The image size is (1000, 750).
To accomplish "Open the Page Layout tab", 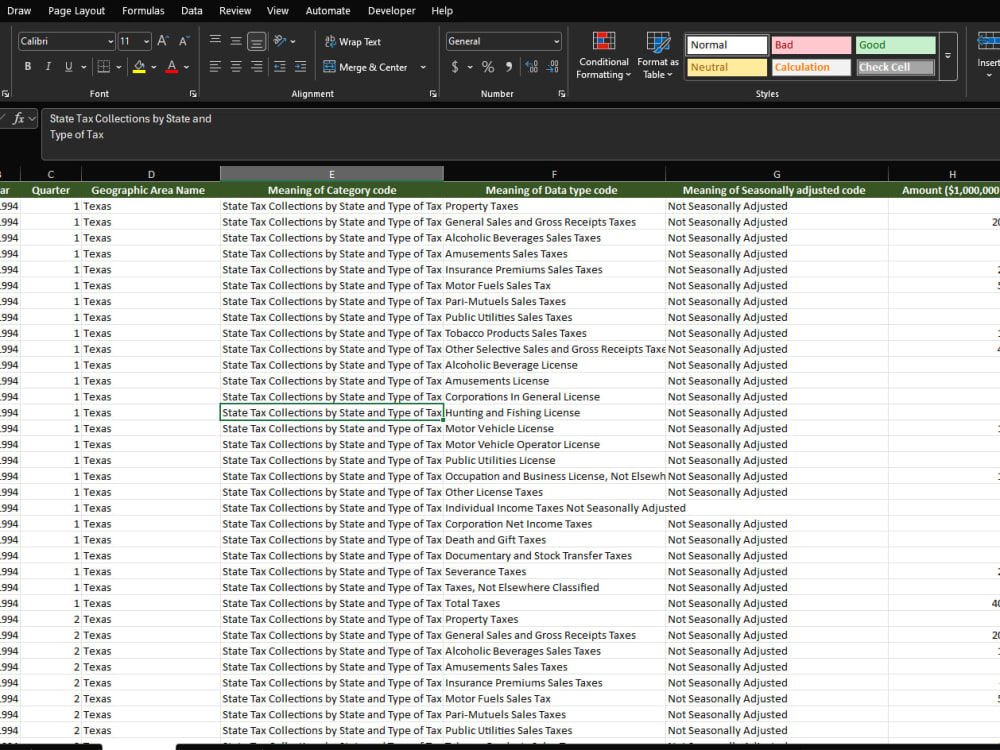I will point(77,11).
